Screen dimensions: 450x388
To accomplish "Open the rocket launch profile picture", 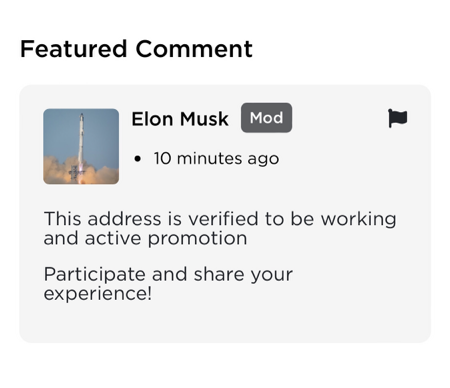I will tap(81, 146).
